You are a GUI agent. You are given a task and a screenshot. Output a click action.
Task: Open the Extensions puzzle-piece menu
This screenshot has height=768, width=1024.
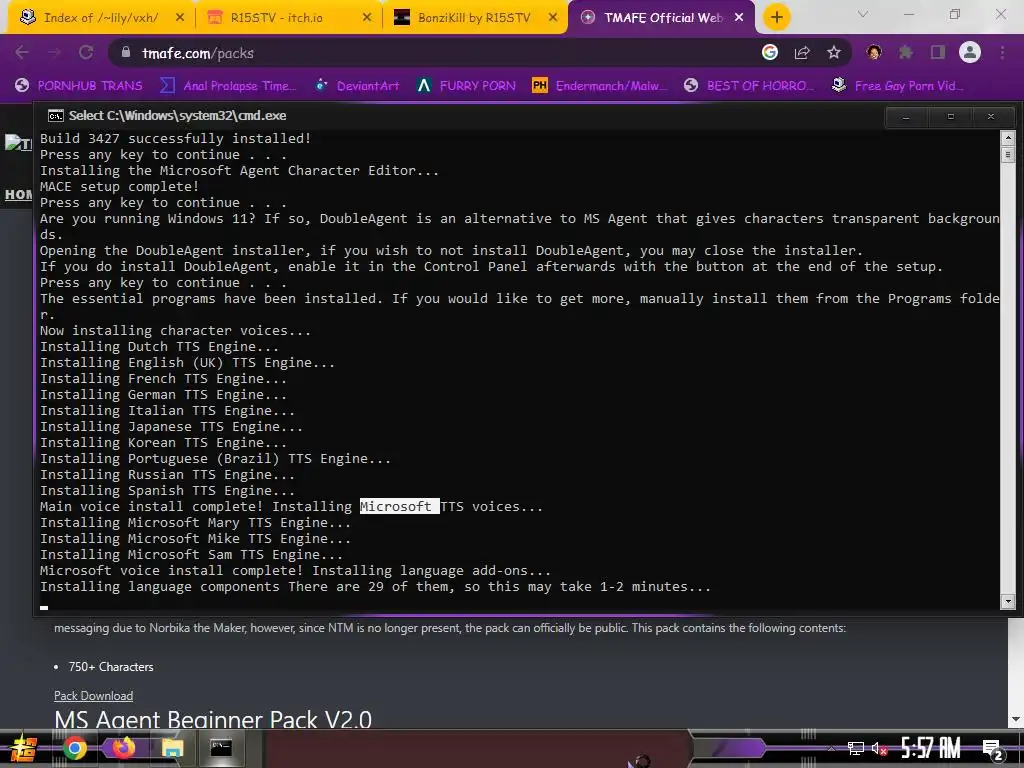(x=906, y=53)
